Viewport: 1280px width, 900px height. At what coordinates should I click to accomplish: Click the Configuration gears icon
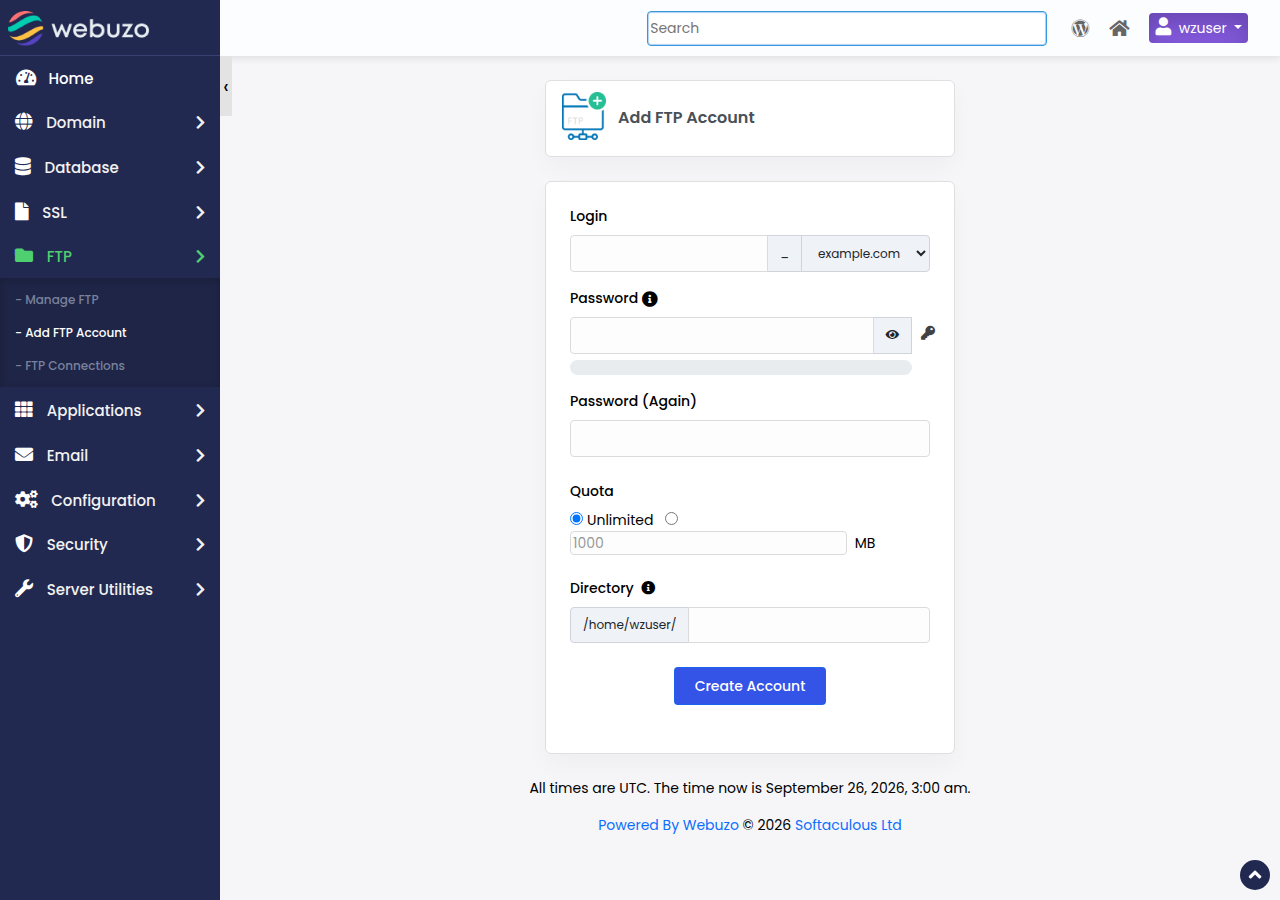[x=26, y=500]
